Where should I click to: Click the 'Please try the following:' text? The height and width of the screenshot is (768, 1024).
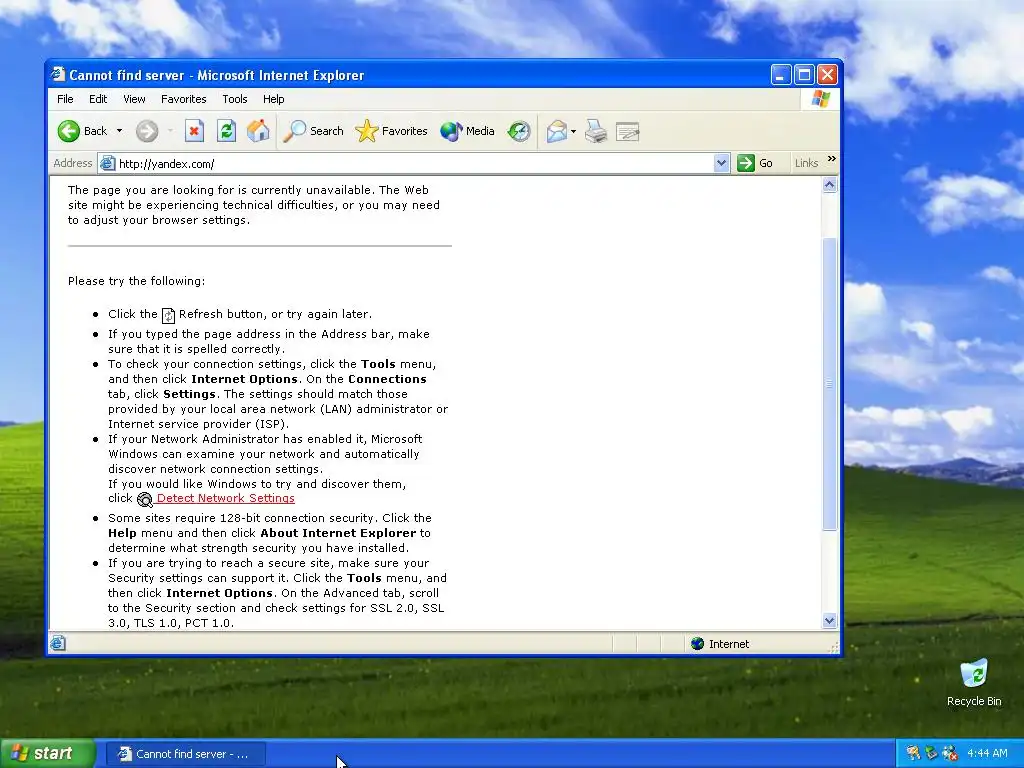click(x=136, y=281)
